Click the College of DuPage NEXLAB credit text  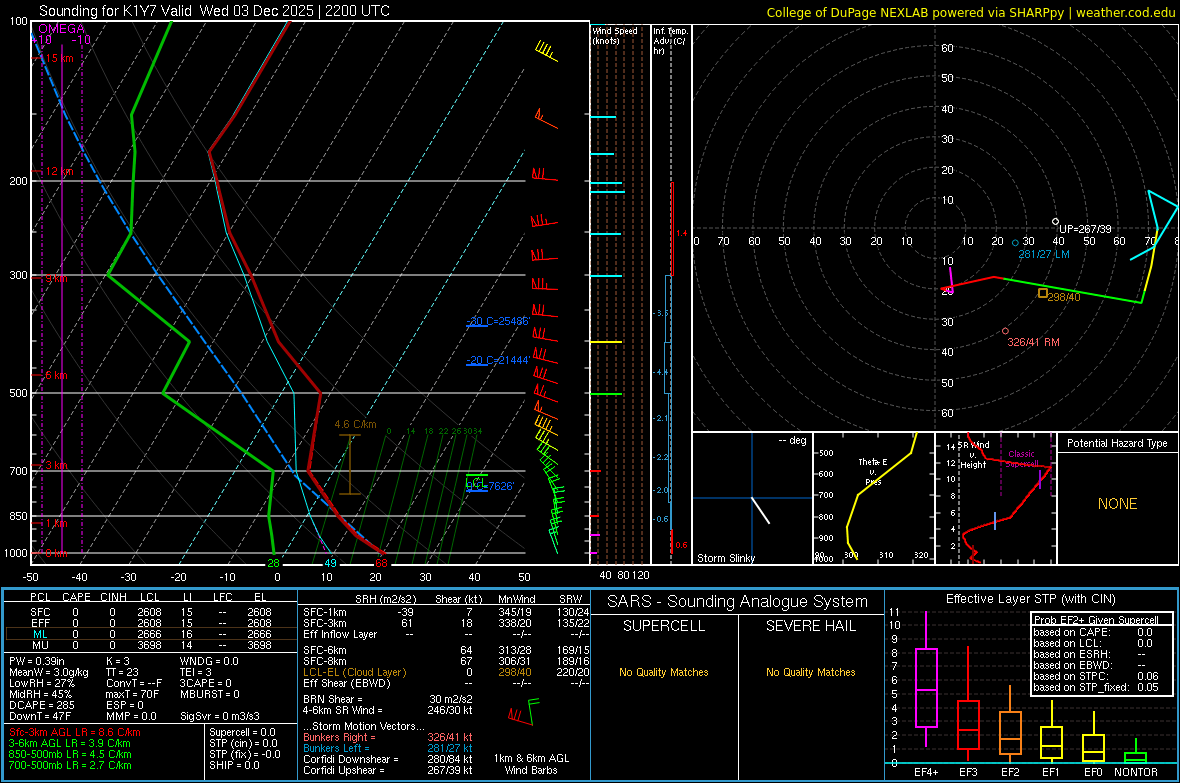coord(970,12)
